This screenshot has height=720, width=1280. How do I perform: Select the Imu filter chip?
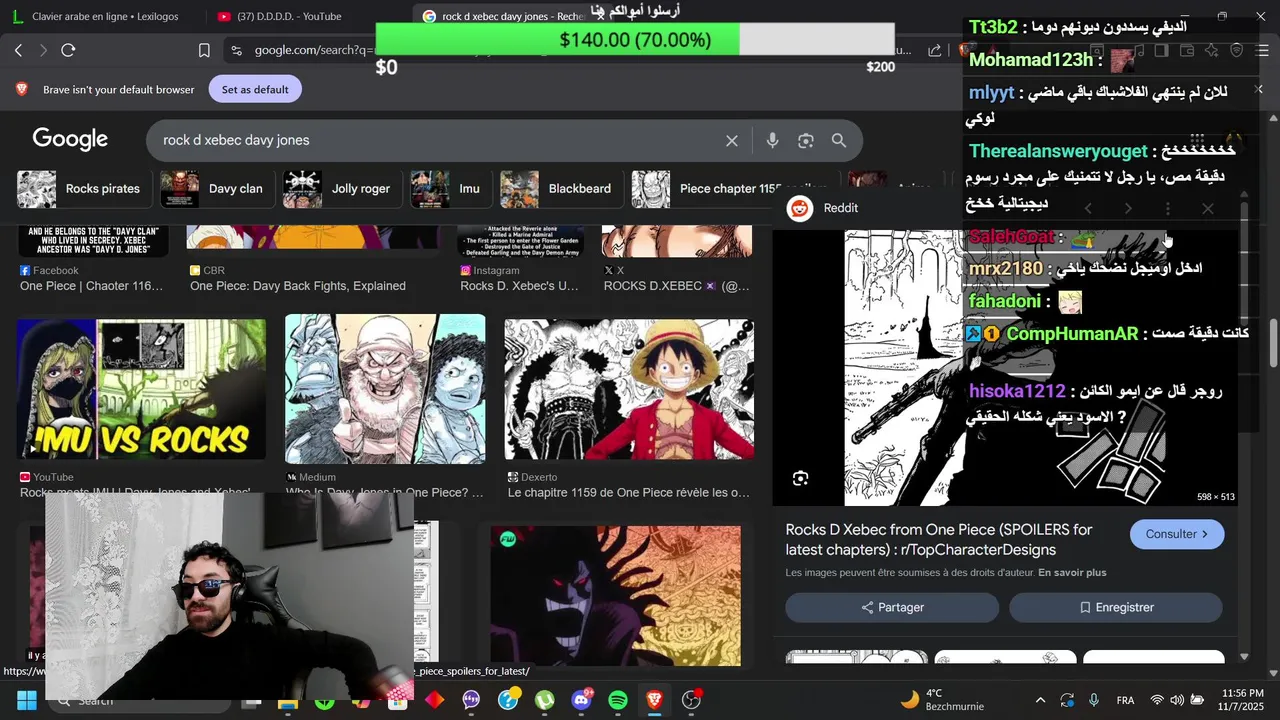pos(449,189)
